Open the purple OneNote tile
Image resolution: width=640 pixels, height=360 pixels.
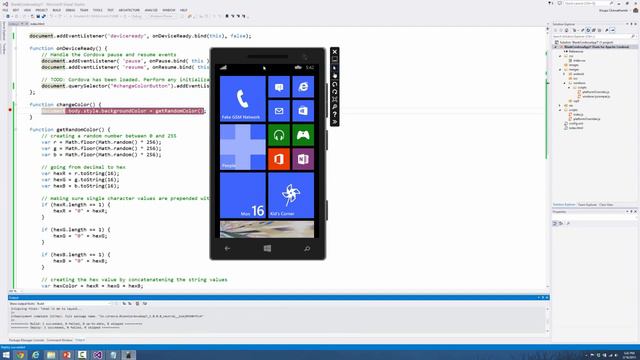[x=303, y=159]
